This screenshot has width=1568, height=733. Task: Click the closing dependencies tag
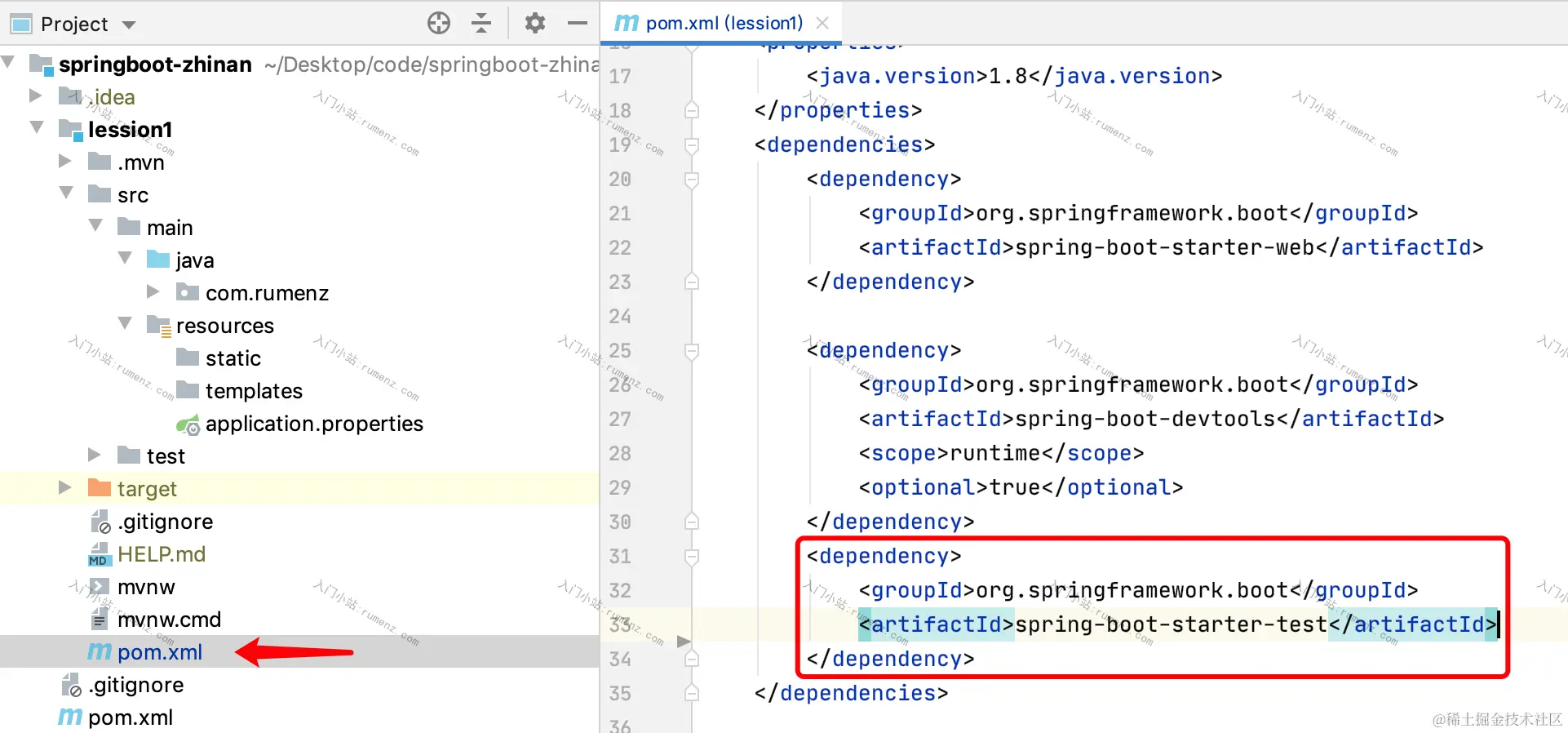tap(851, 693)
